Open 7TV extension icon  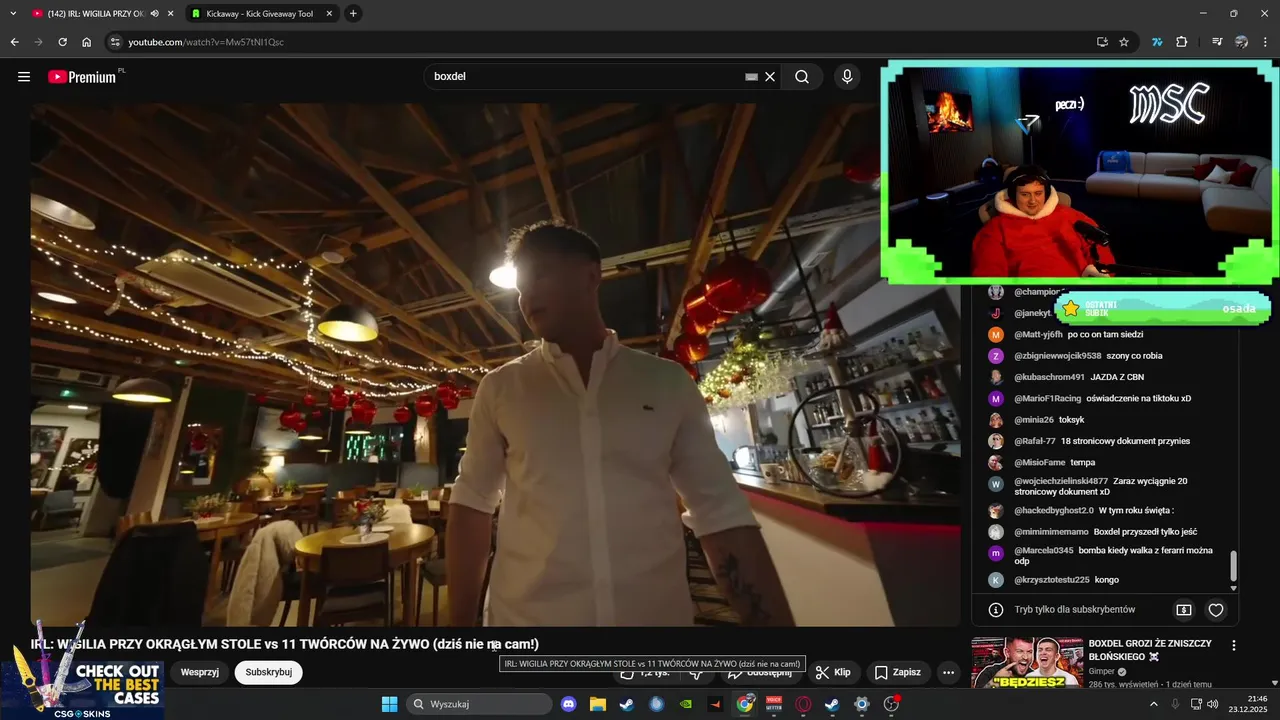point(1157,42)
